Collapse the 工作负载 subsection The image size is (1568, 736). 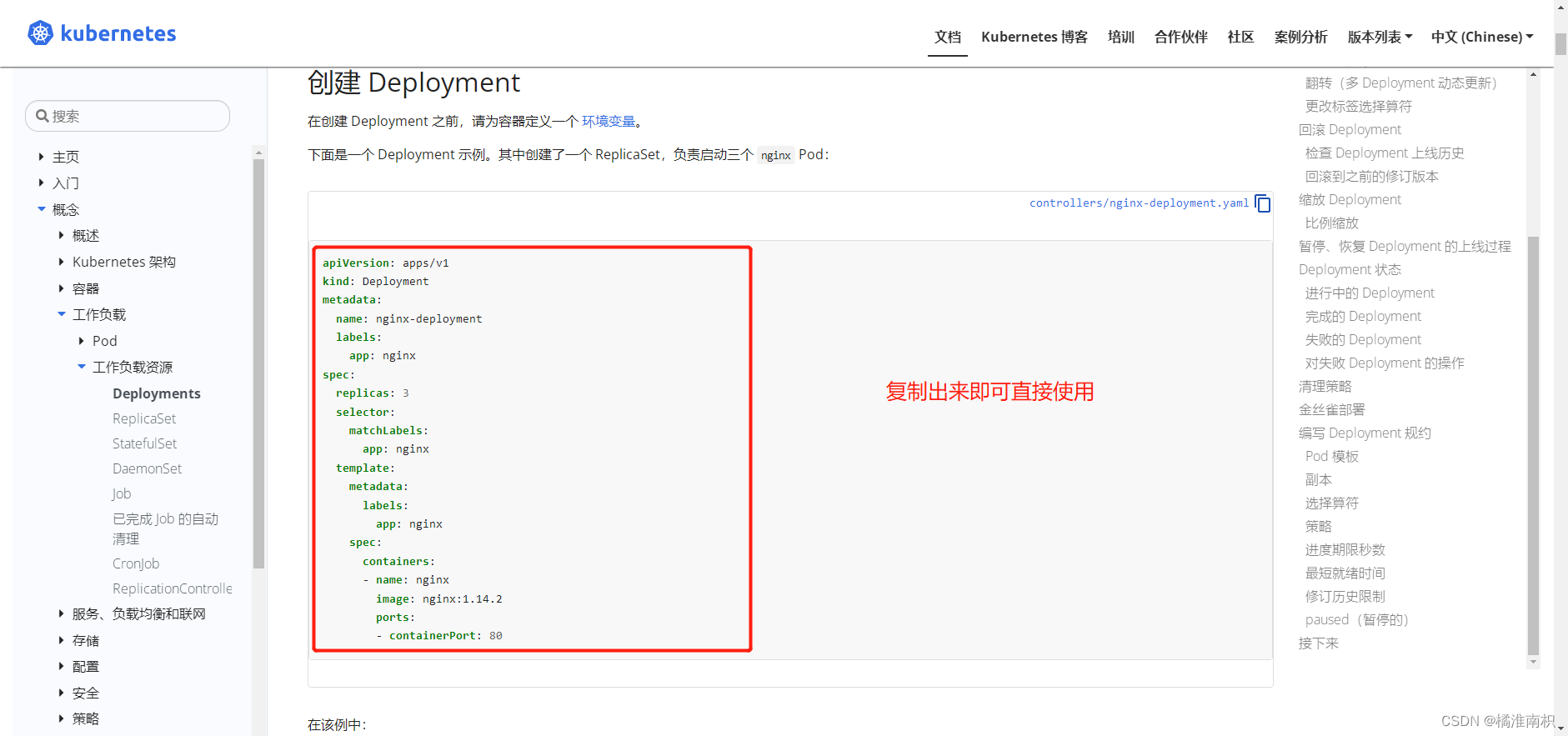click(61, 314)
